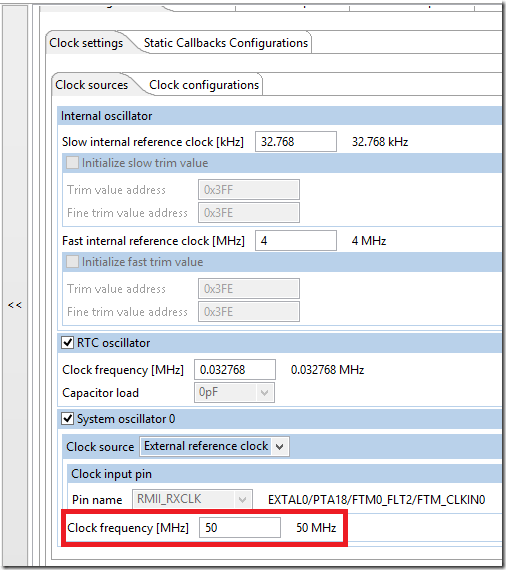Click EXTAL0/PTA18/FTM0_FLT2/FTM_CLKIN0 pin text
The image size is (506, 570).
(377, 500)
